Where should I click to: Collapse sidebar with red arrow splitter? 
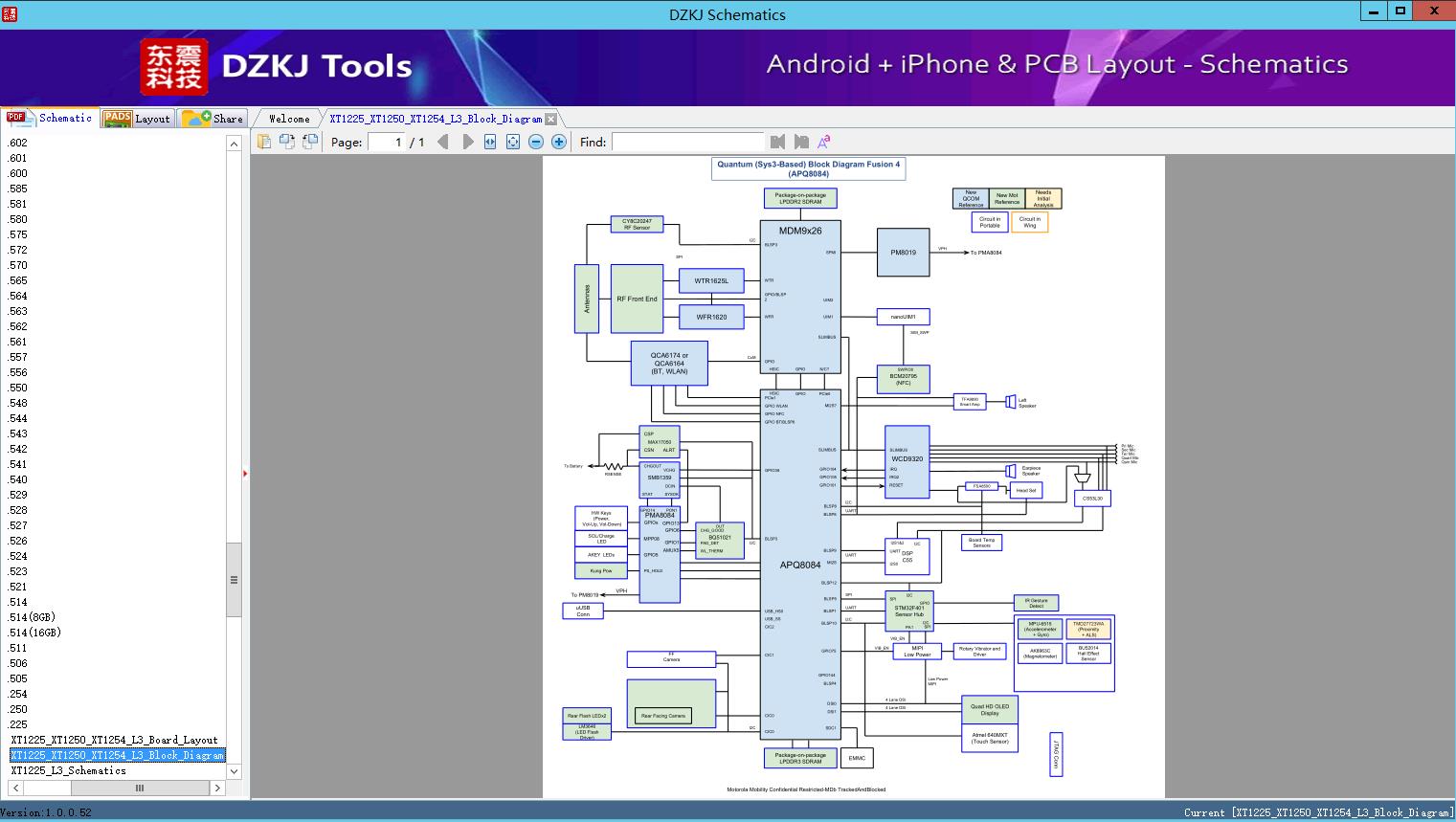point(245,473)
